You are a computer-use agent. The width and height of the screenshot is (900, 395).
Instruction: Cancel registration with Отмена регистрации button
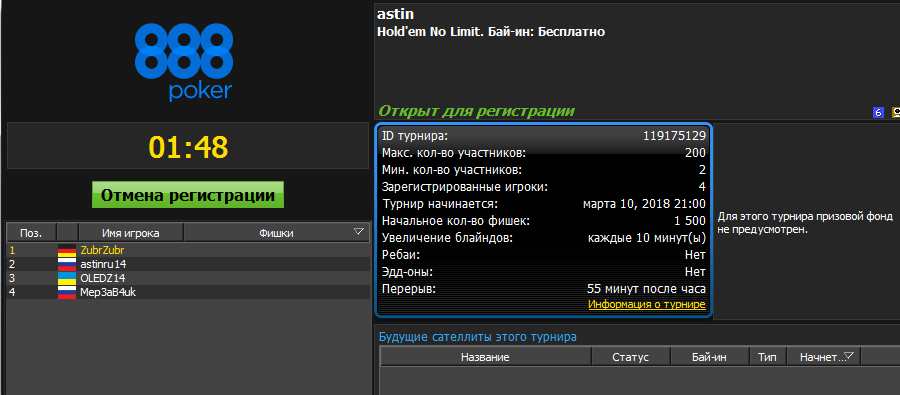coord(188,195)
